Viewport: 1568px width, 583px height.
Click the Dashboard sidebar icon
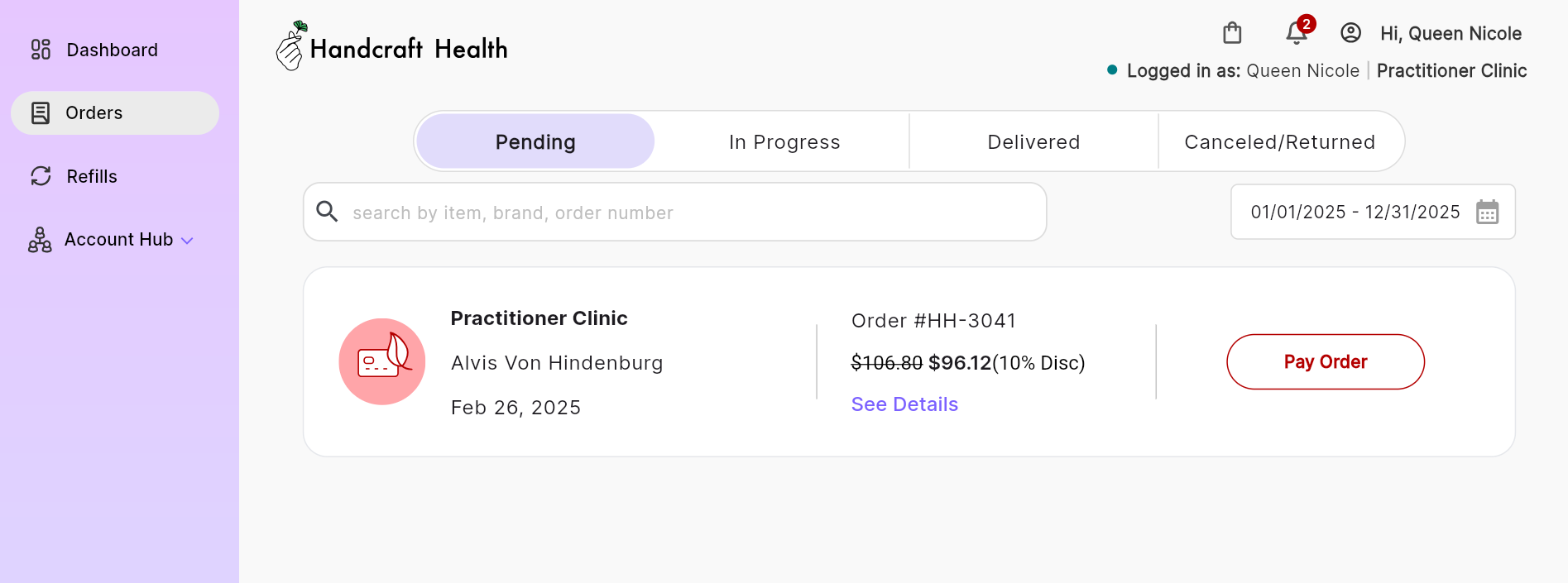click(41, 50)
